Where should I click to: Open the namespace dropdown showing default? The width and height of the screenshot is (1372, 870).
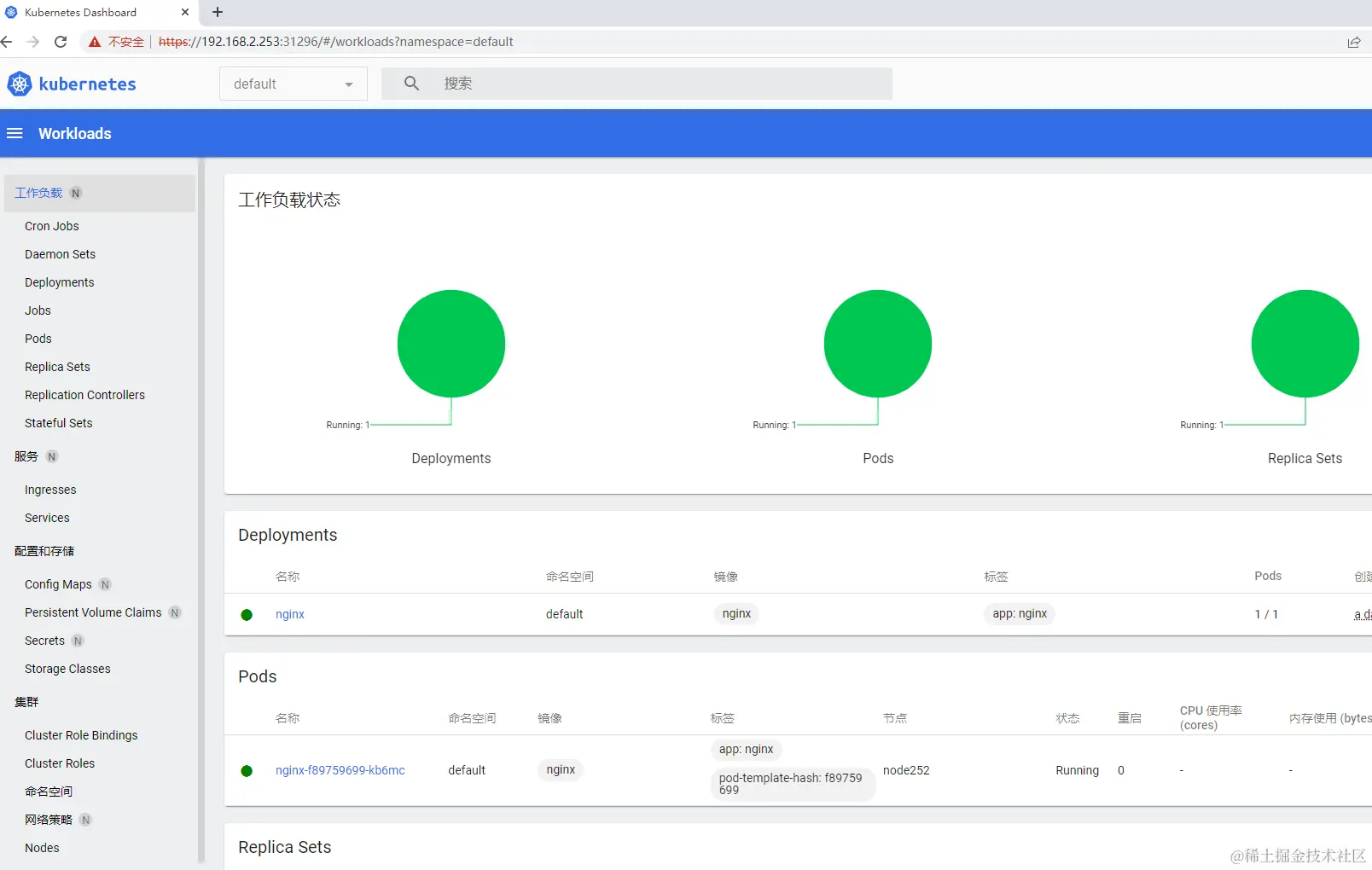294,84
